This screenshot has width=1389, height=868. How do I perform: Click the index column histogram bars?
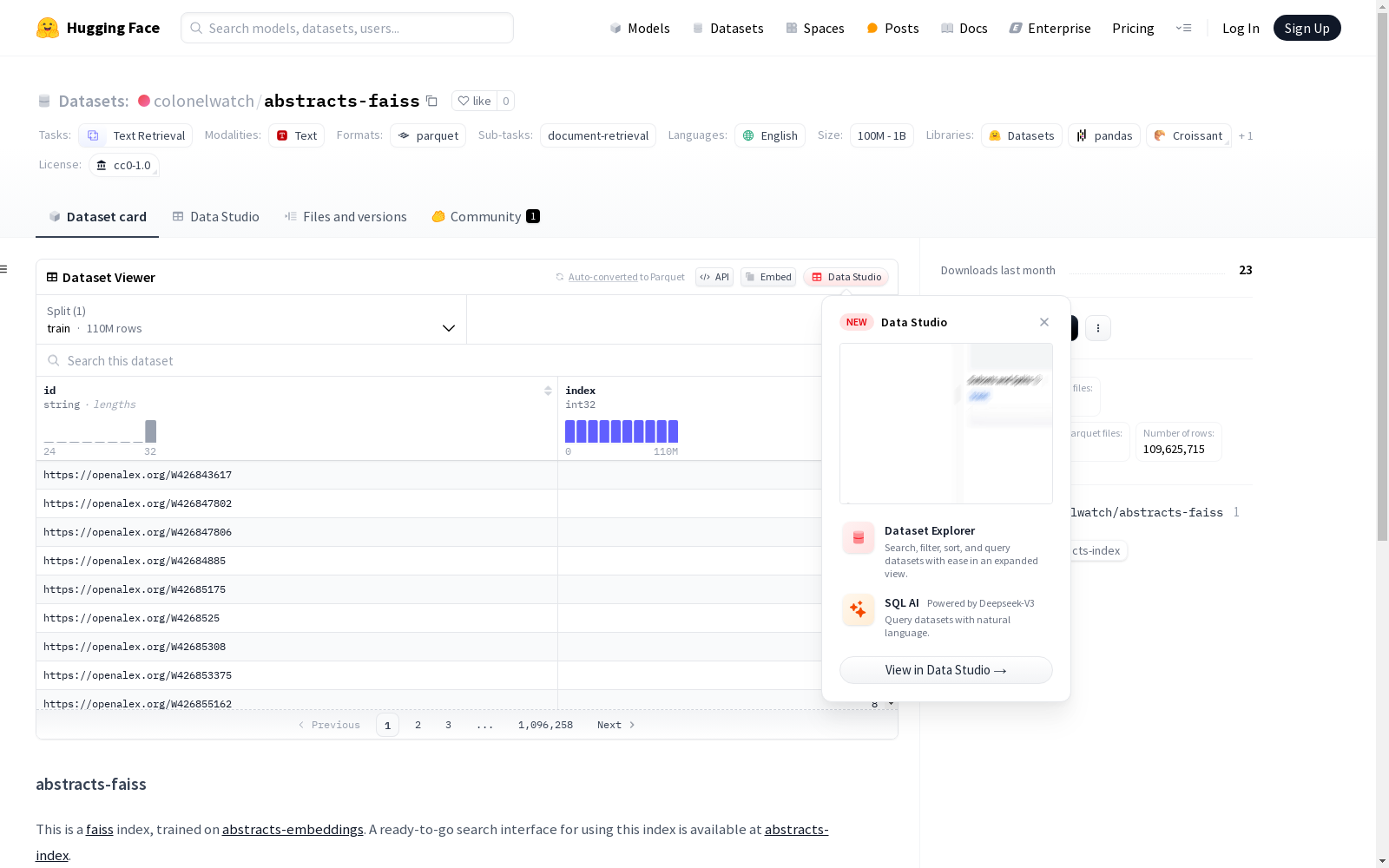[622, 431]
